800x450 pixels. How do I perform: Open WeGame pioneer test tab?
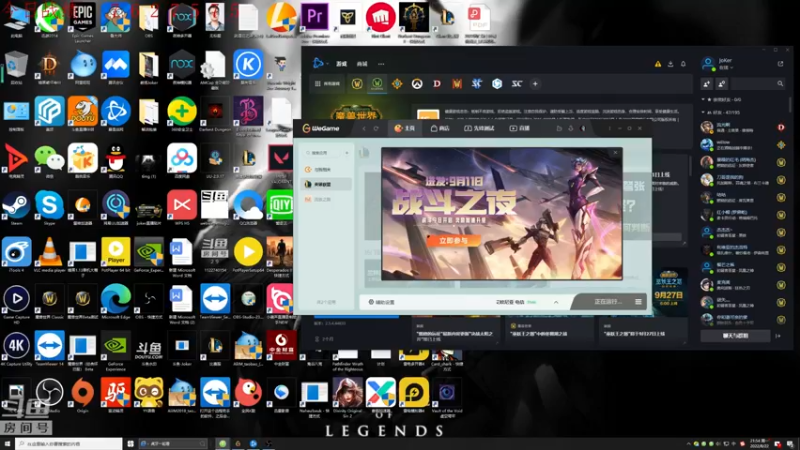coord(479,129)
